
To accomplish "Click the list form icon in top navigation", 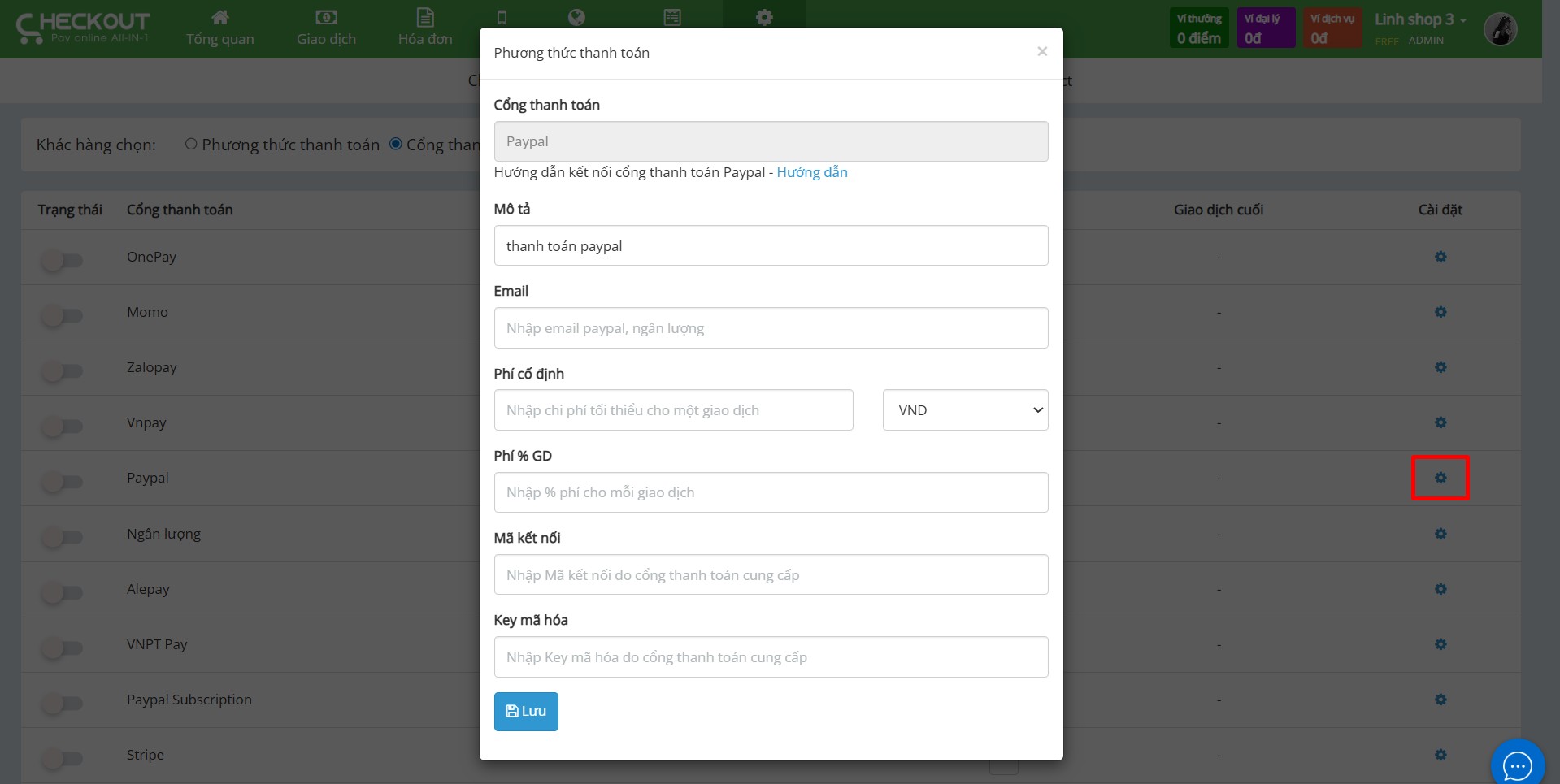I will point(672,17).
